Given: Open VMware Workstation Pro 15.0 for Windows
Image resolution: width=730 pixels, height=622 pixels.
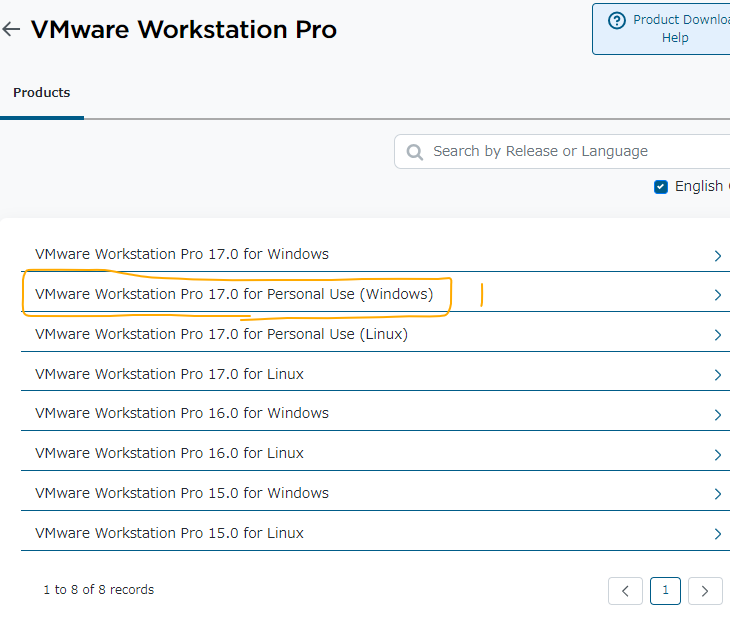Looking at the screenshot, I should (182, 494).
